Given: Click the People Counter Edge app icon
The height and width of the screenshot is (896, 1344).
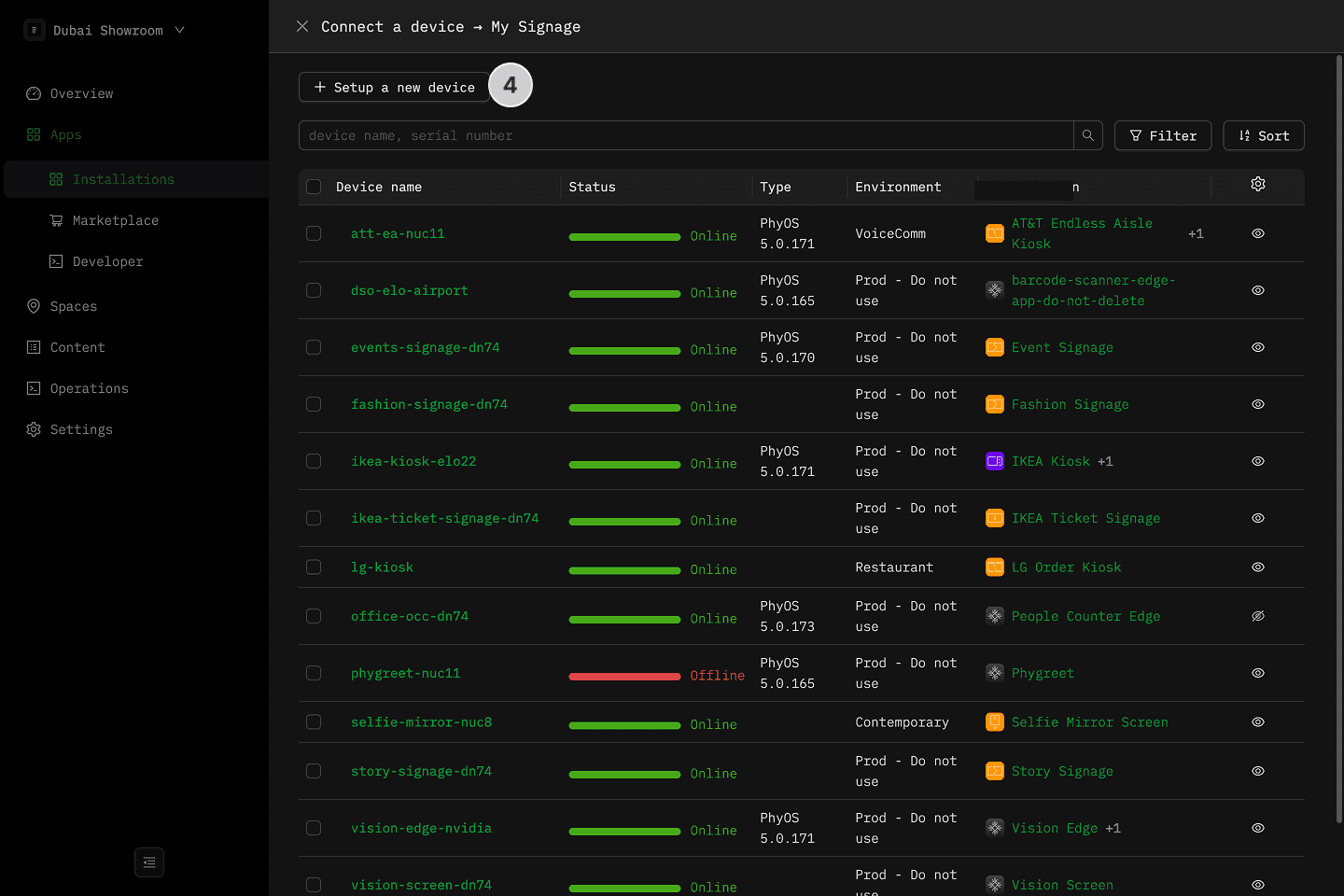Looking at the screenshot, I should coord(995,616).
